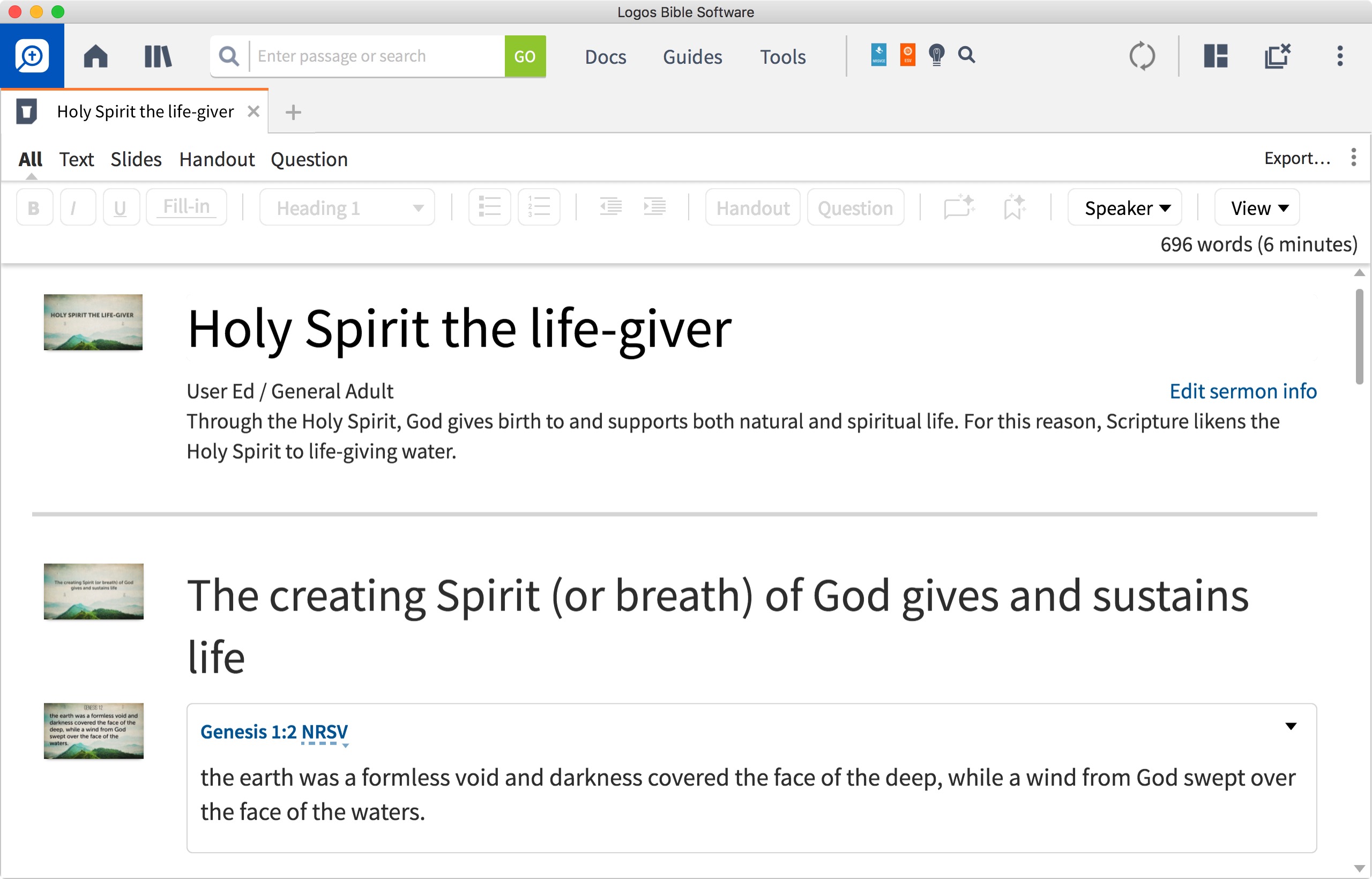Click the sermon document icon on the tab
1372x879 pixels.
[26, 111]
